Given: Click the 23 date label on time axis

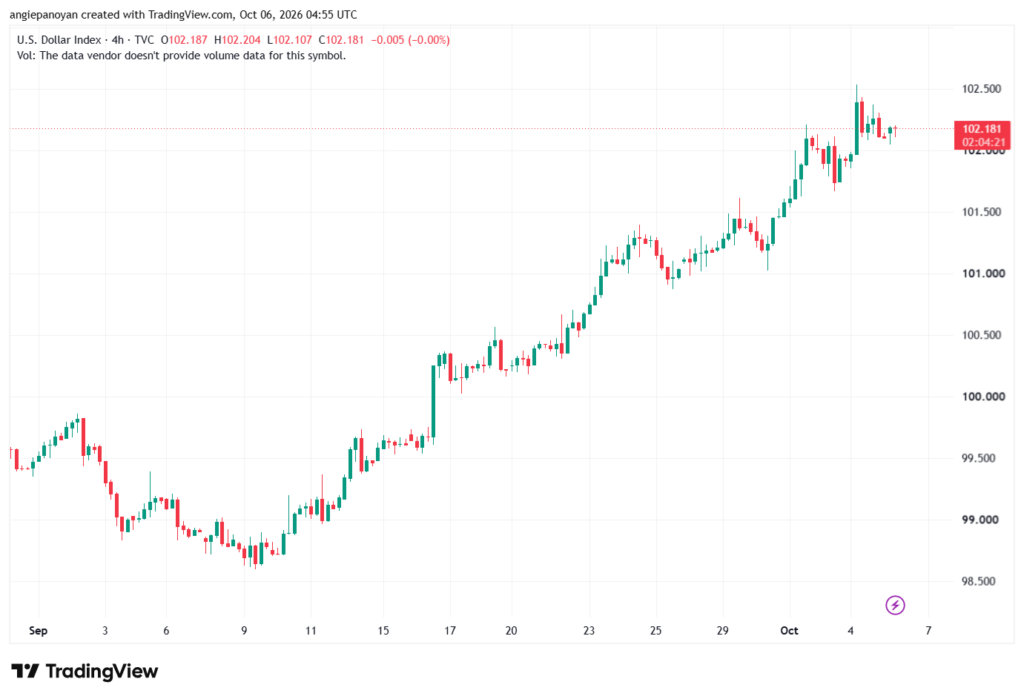Looking at the screenshot, I should pyautogui.click(x=589, y=630).
